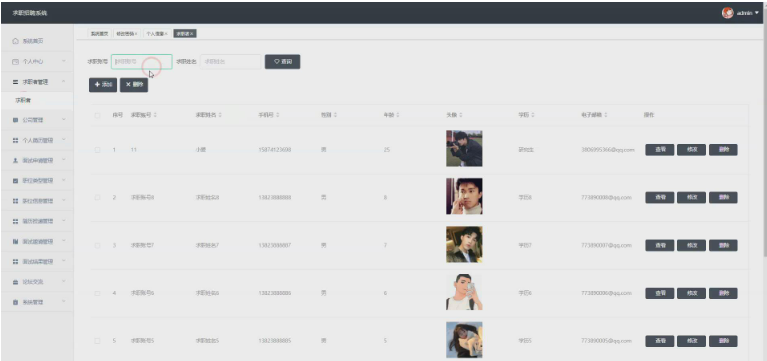
Task: Click 修改 for the 求职账号8 row
Action: point(691,198)
